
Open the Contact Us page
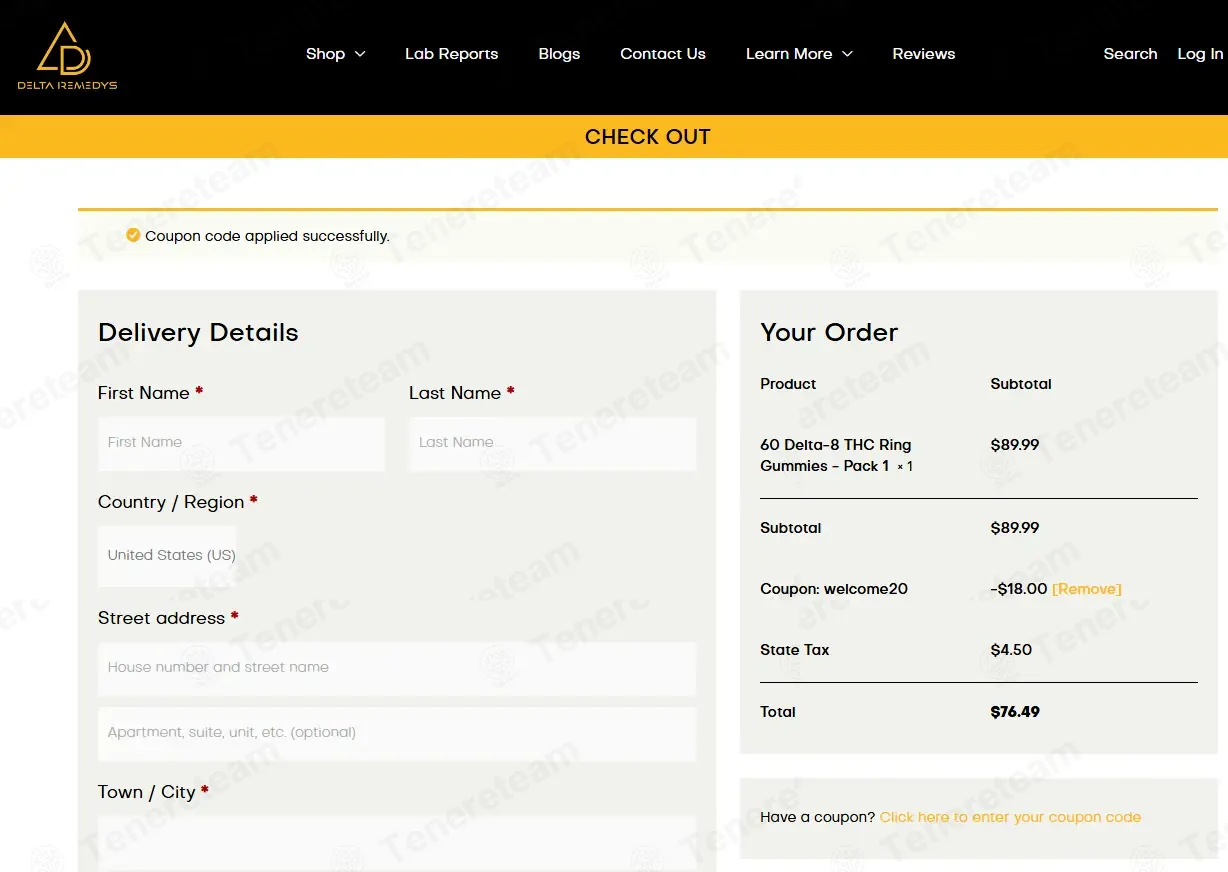tap(663, 54)
